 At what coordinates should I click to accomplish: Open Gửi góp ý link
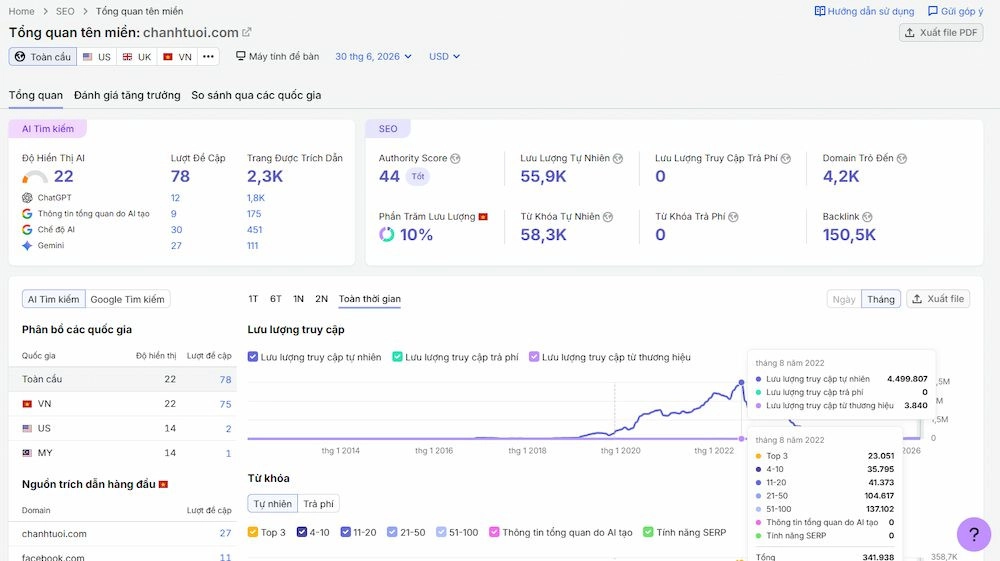955,11
